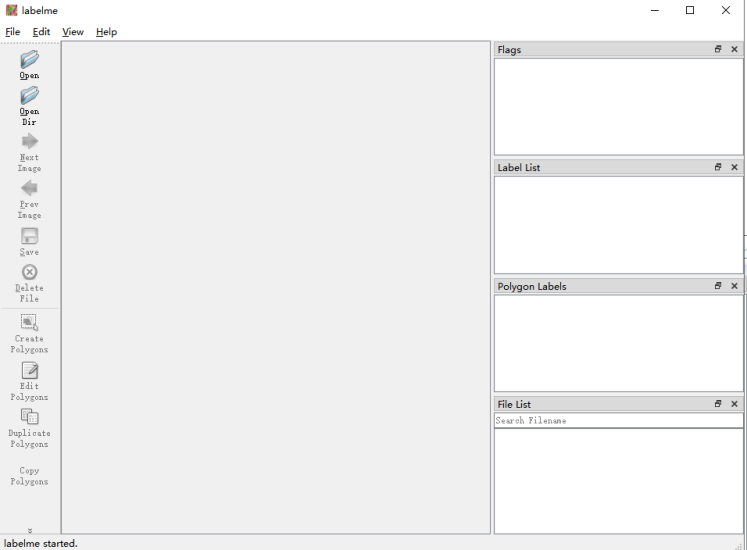Click the Save floppy icon
Screen dimensions: 747x550
tap(30, 236)
